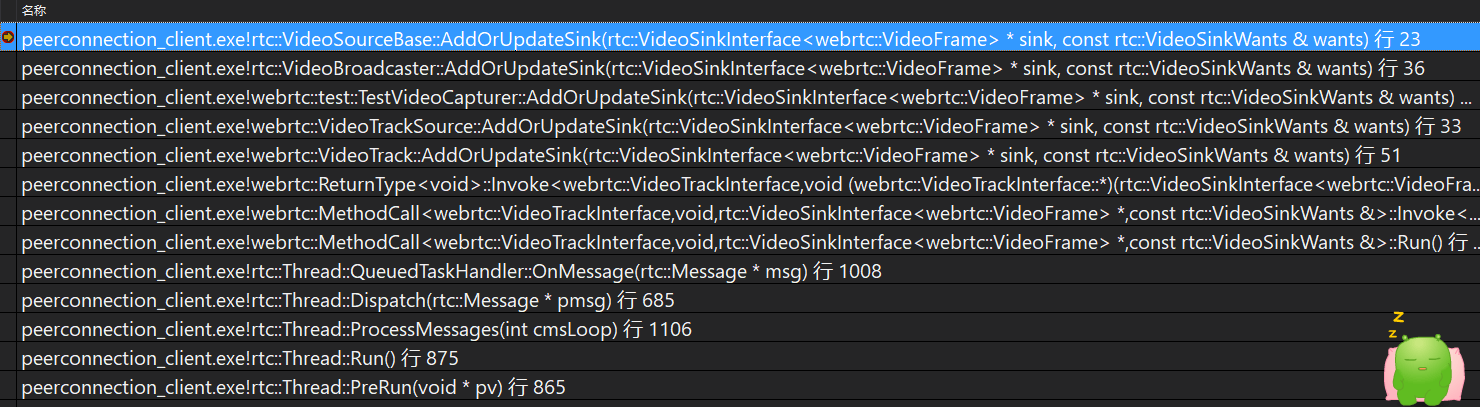Select the VideoBroadcaster::AddOrUpdateSink frame
This screenshot has height=407, width=1480.
tap(750, 68)
